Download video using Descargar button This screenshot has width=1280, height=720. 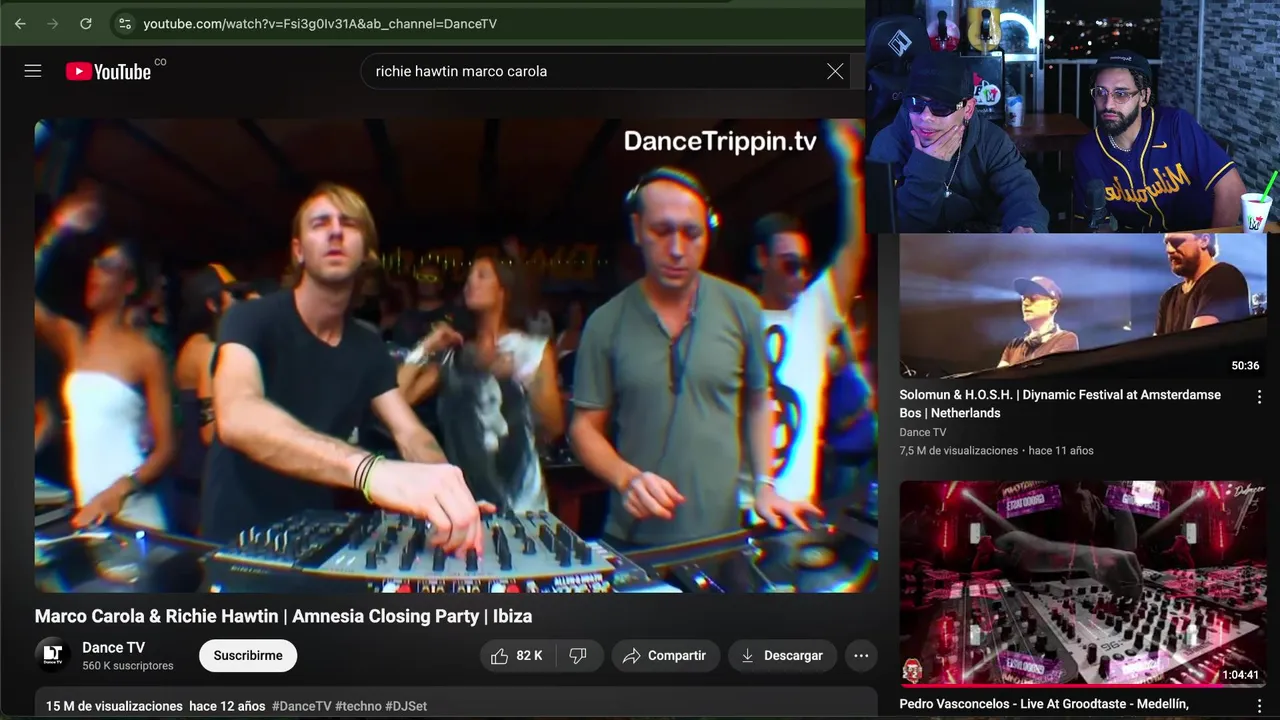782,655
